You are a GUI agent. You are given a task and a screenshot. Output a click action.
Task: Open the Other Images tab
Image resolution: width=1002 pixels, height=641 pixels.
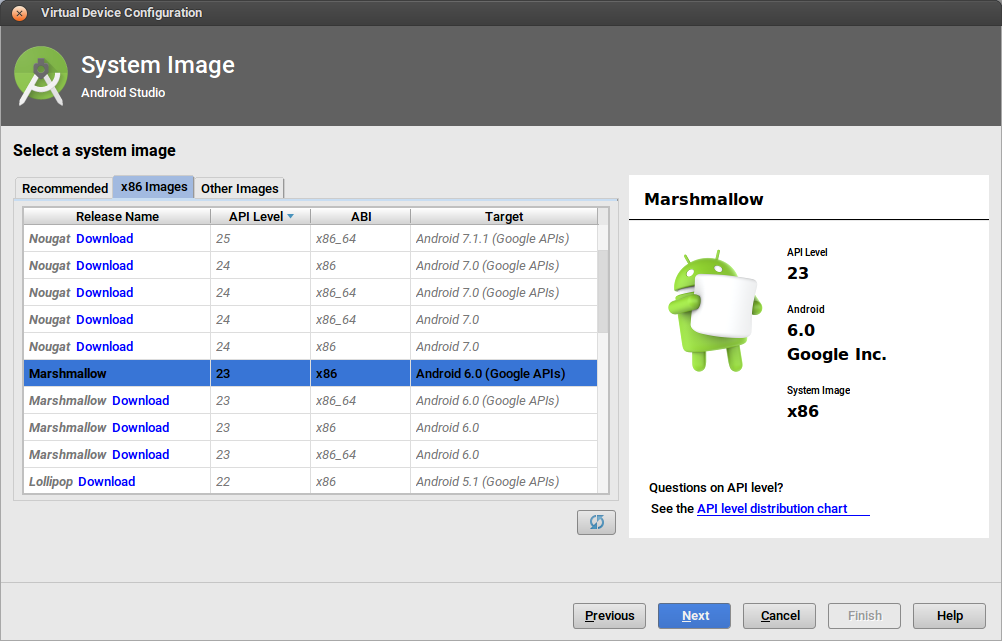(239, 187)
